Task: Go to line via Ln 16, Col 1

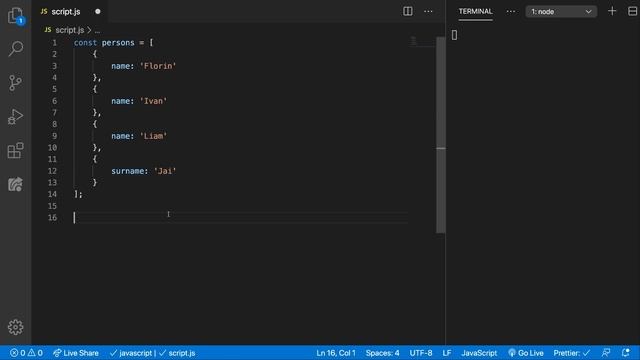Action: [336, 353]
